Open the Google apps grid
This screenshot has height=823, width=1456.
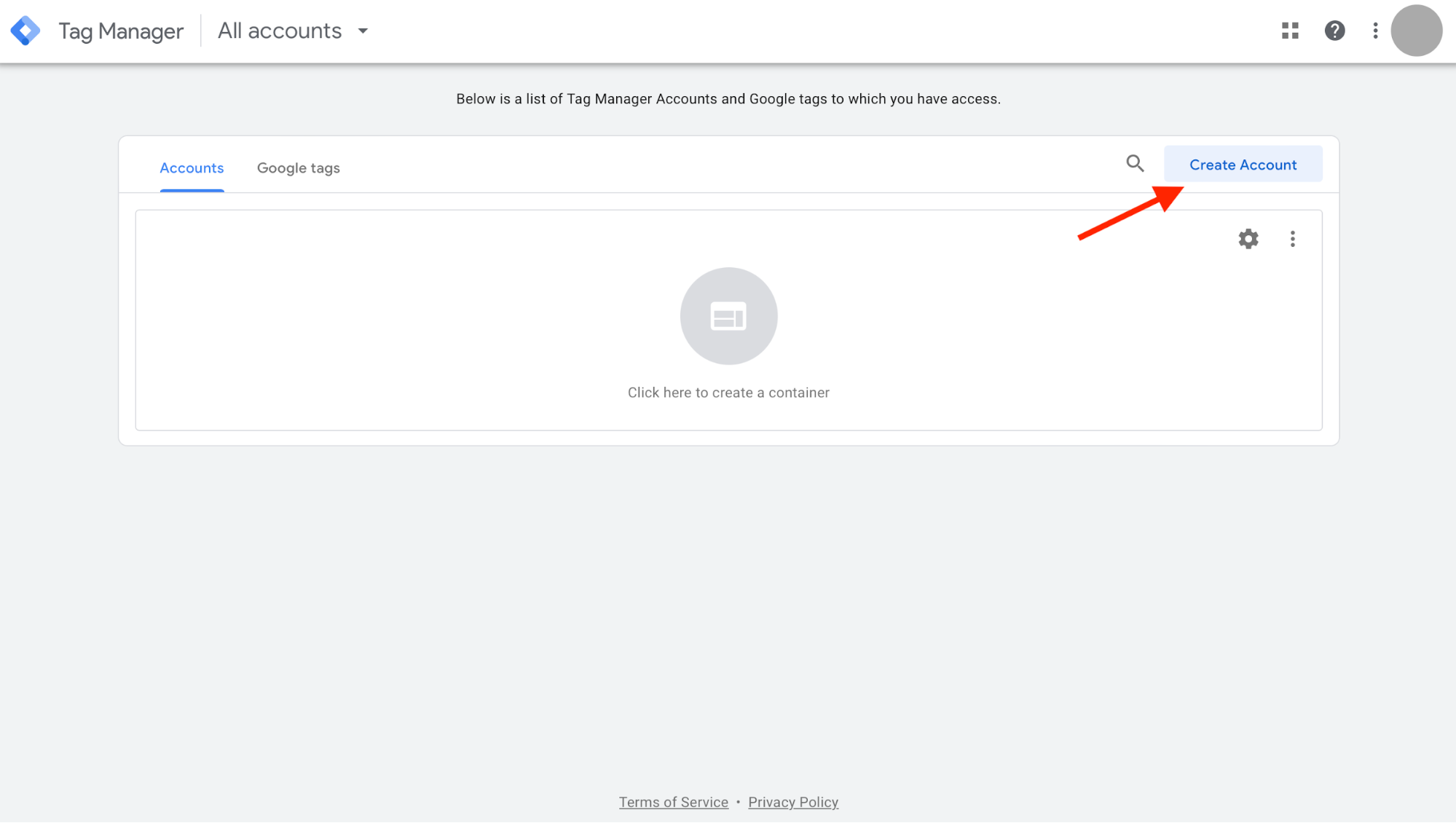point(1290,31)
